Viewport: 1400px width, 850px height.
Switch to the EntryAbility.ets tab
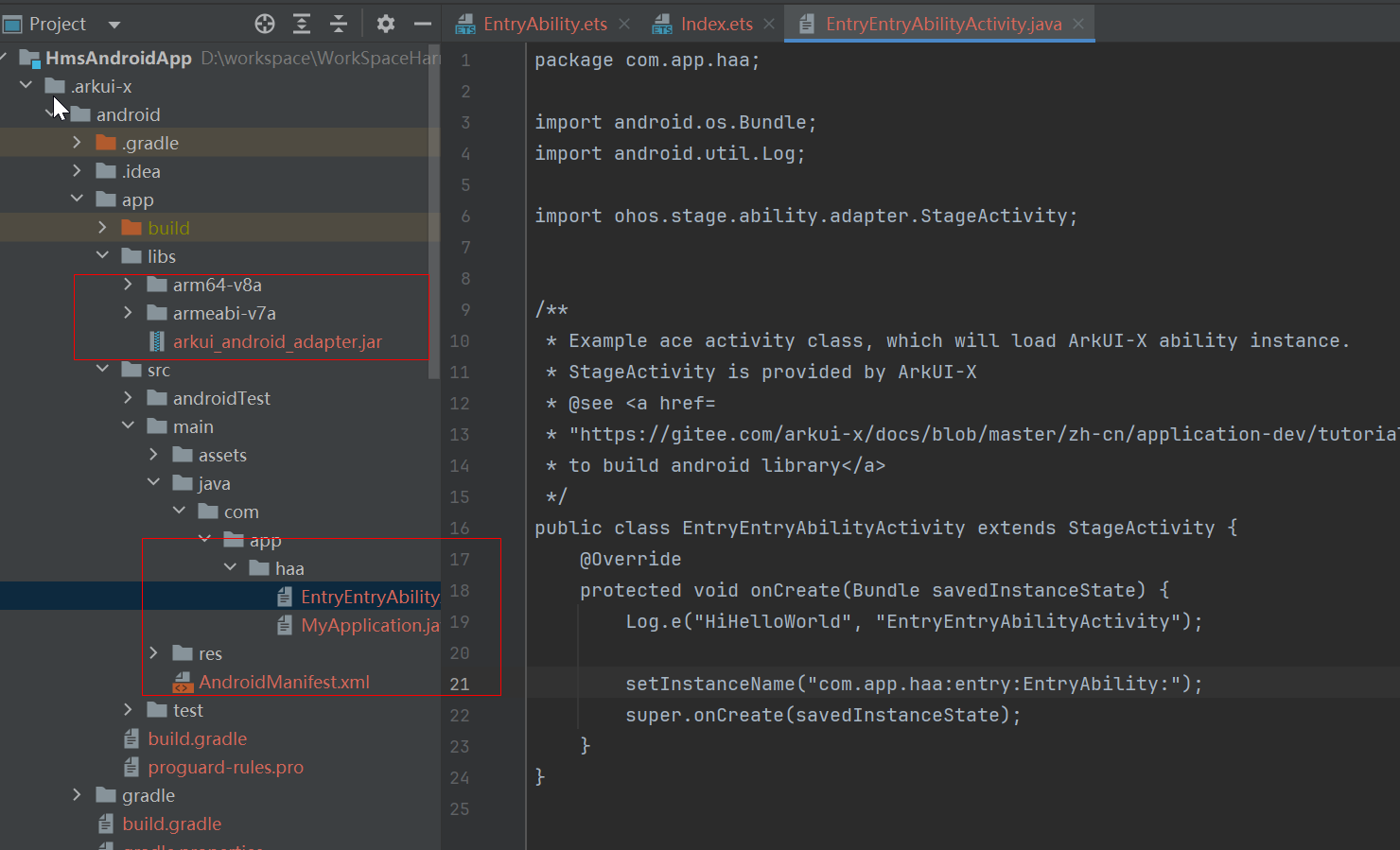tap(544, 24)
